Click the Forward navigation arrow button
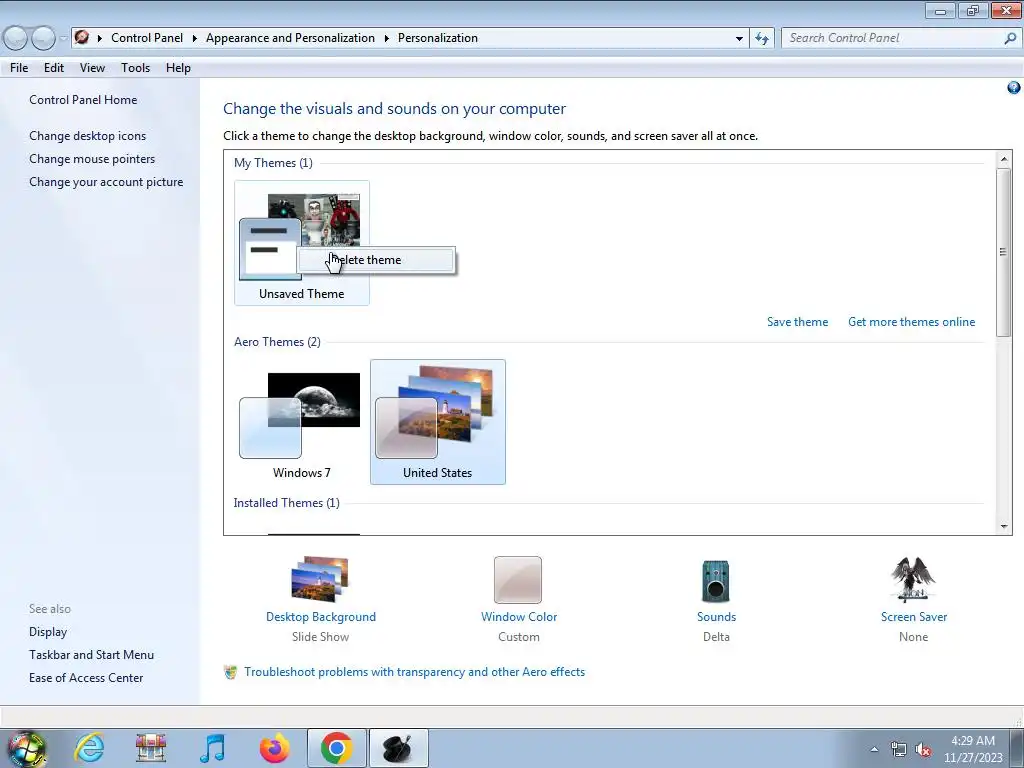The height and width of the screenshot is (768, 1024). (43, 39)
